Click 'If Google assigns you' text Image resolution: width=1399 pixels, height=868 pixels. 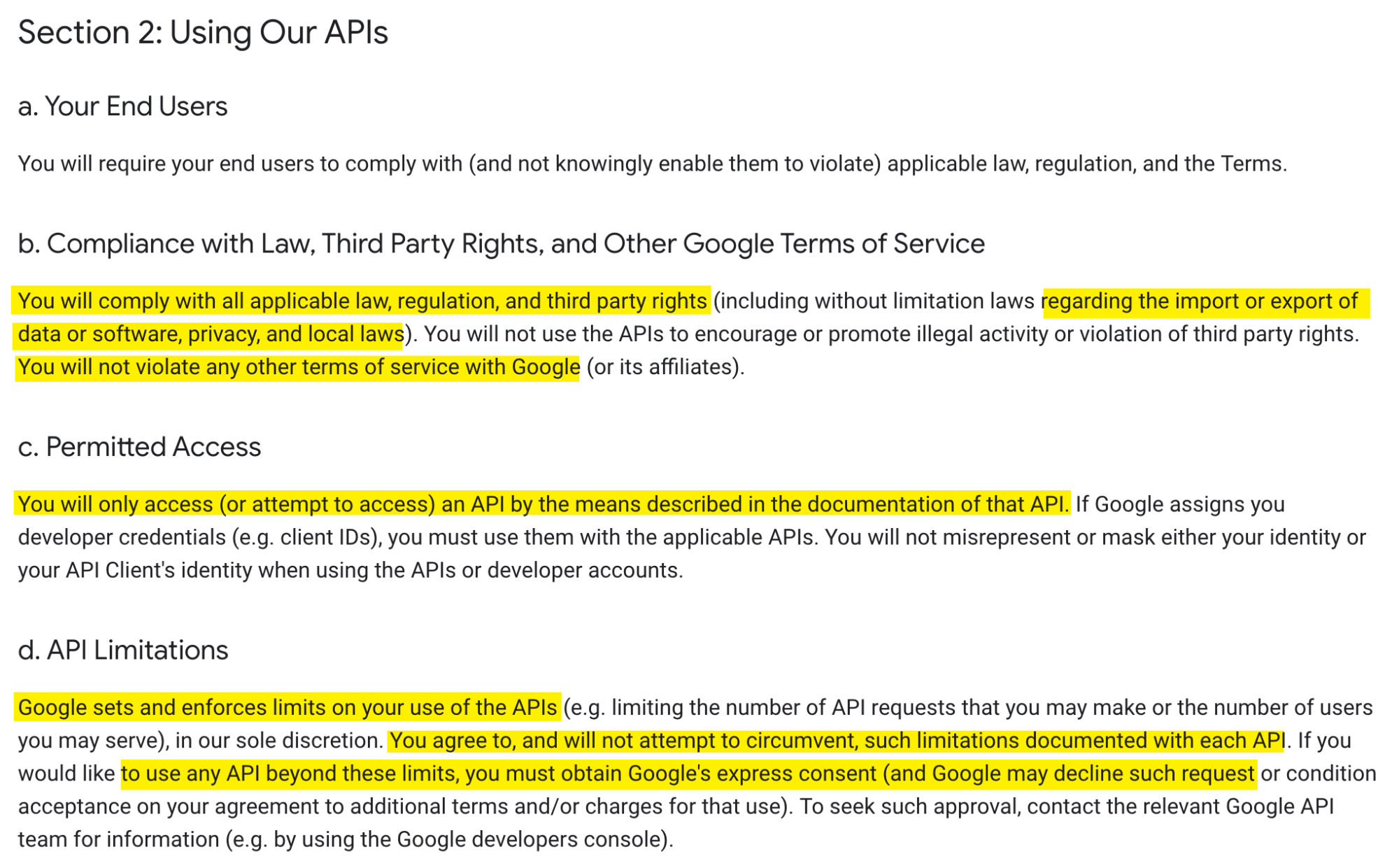click(x=1179, y=504)
